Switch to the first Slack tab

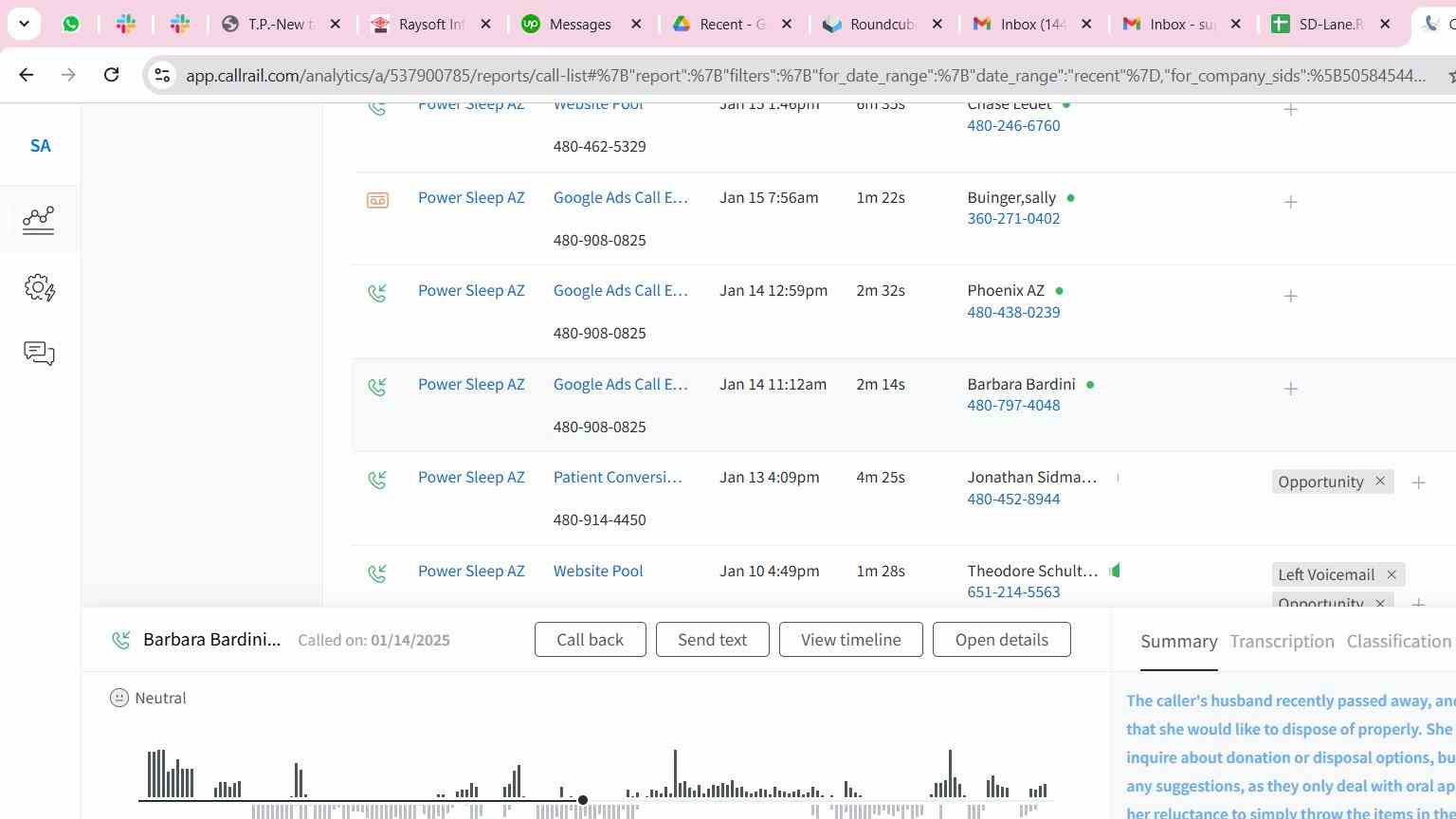(125, 24)
